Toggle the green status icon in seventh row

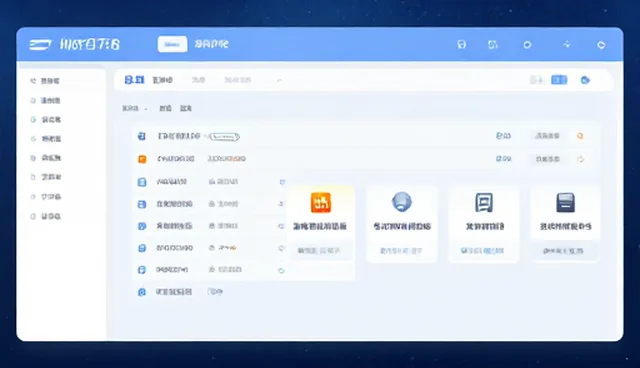(x=281, y=270)
